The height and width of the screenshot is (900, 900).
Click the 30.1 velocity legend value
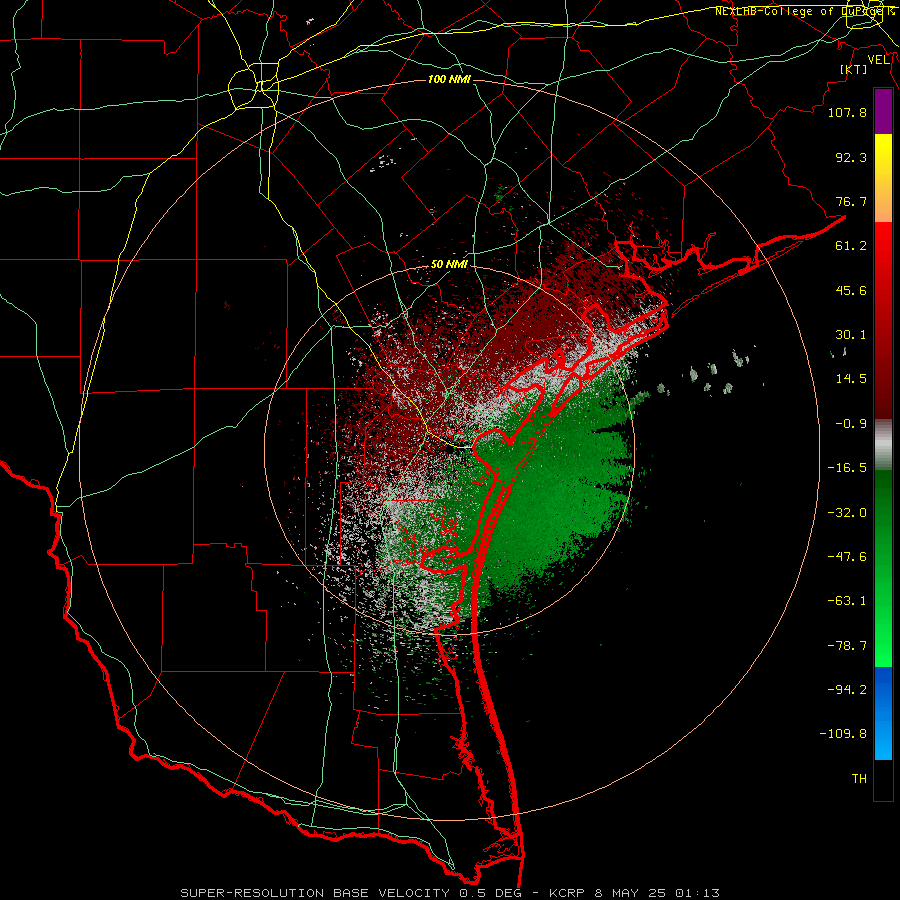(x=851, y=335)
